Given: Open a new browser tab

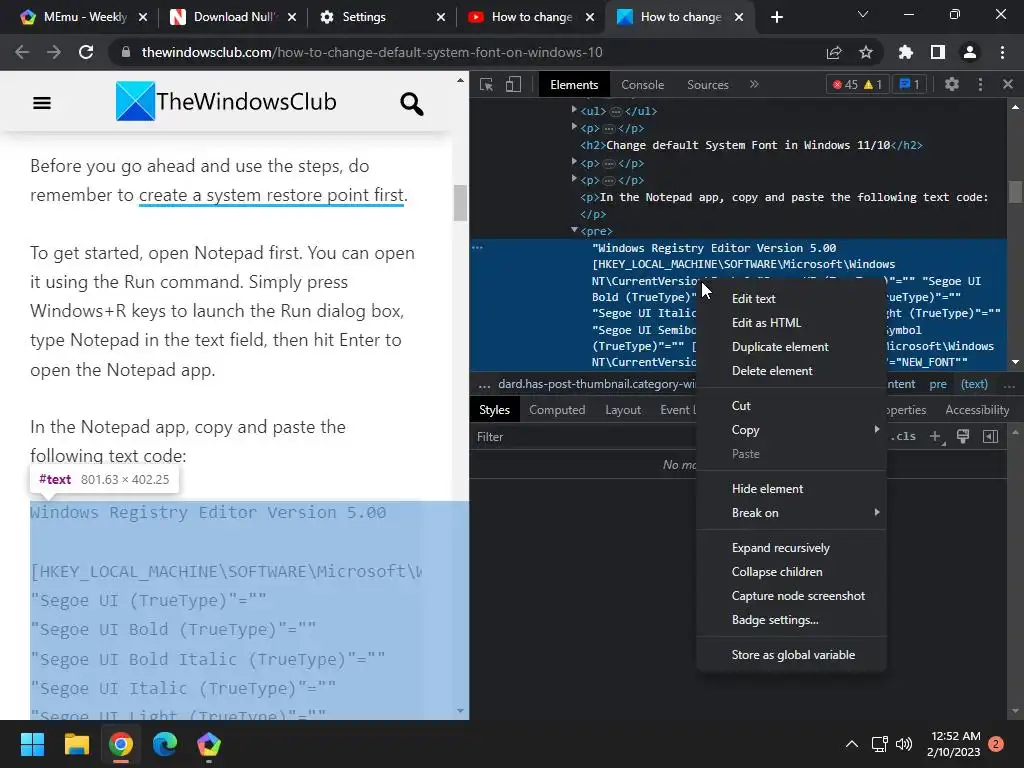Looking at the screenshot, I should tap(776, 17).
